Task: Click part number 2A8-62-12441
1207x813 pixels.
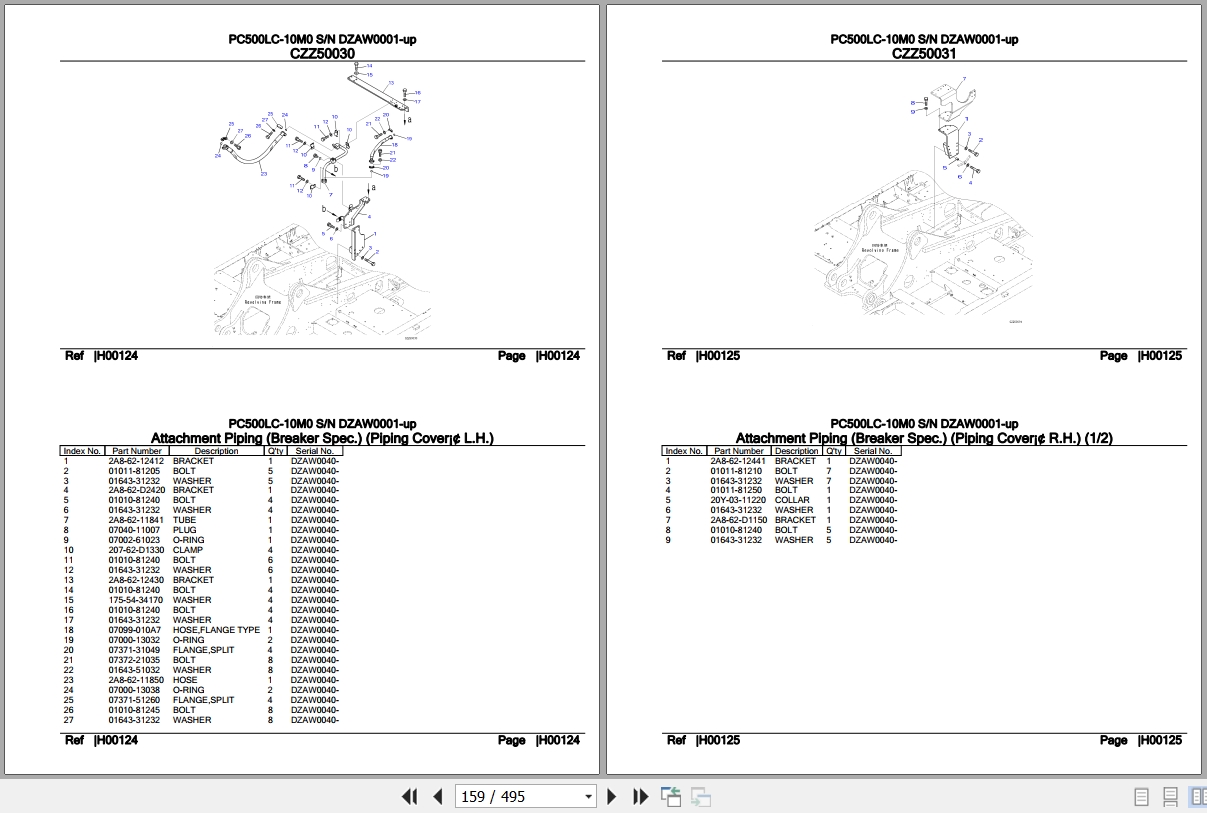Action: click(x=738, y=461)
